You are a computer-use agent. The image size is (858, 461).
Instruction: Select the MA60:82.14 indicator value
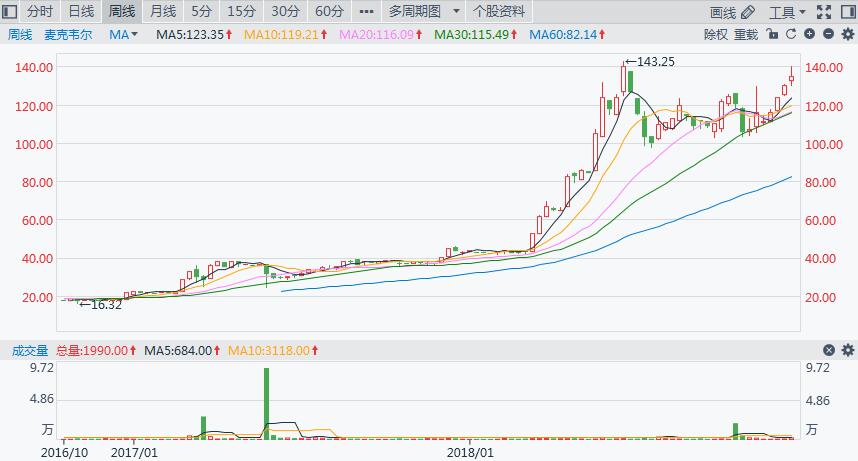567,34
